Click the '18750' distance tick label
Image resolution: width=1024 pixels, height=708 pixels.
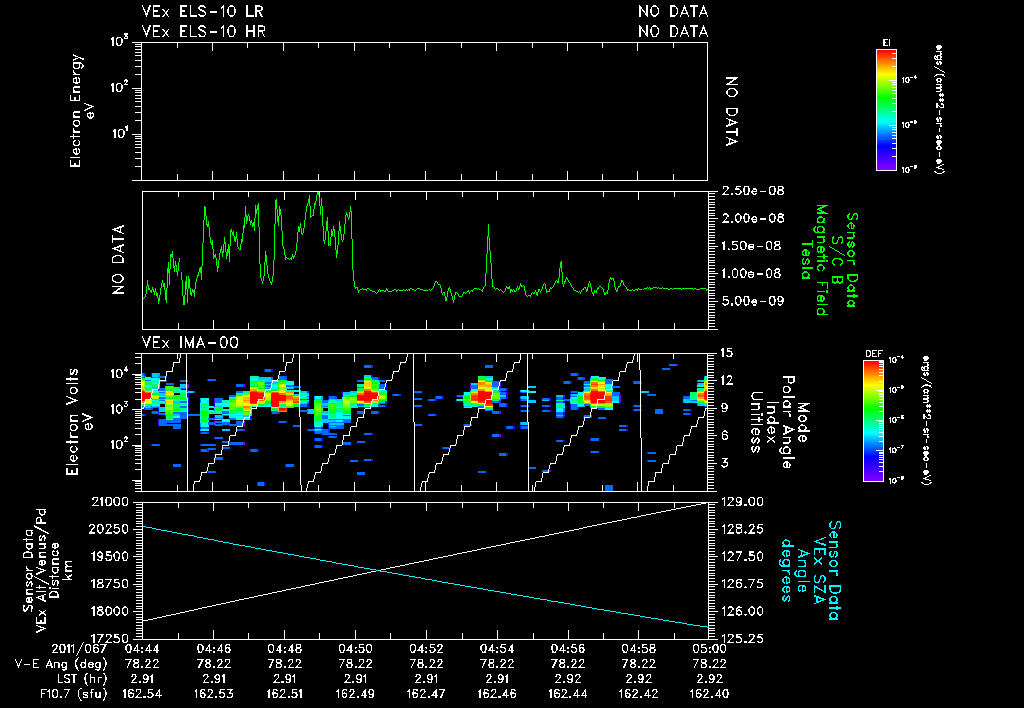point(108,584)
